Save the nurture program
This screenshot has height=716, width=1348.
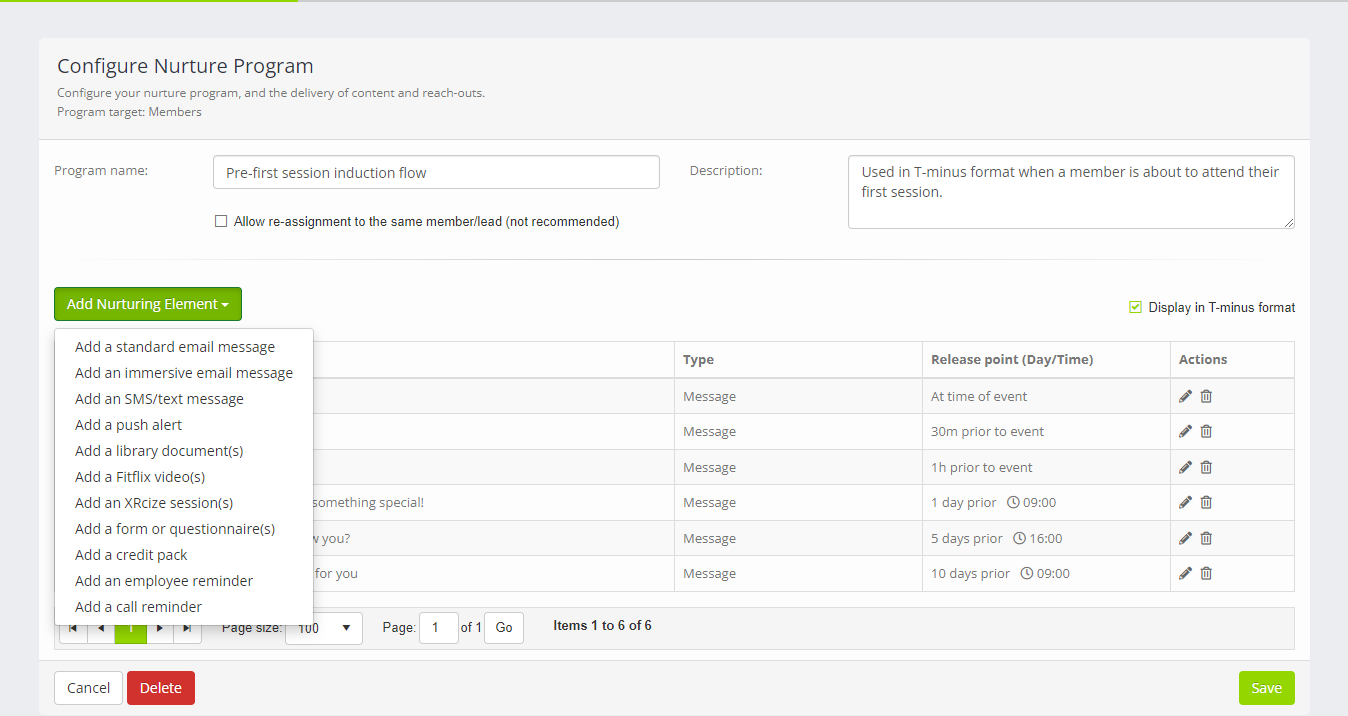[x=1266, y=688]
